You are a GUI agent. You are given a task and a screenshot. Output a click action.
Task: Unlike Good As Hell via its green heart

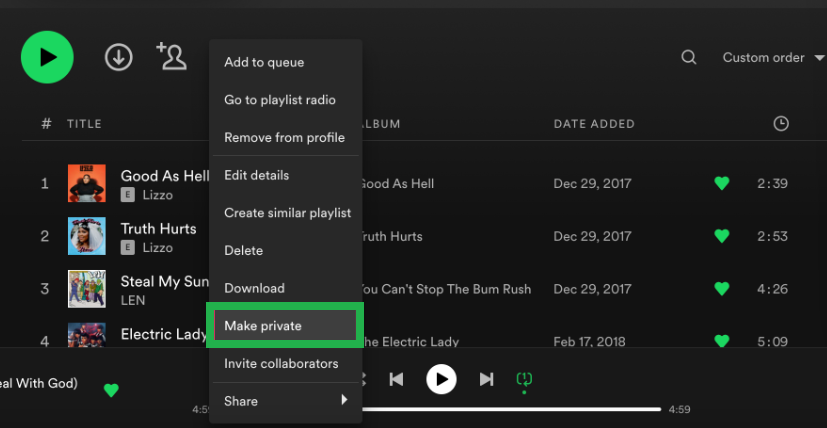click(x=722, y=183)
